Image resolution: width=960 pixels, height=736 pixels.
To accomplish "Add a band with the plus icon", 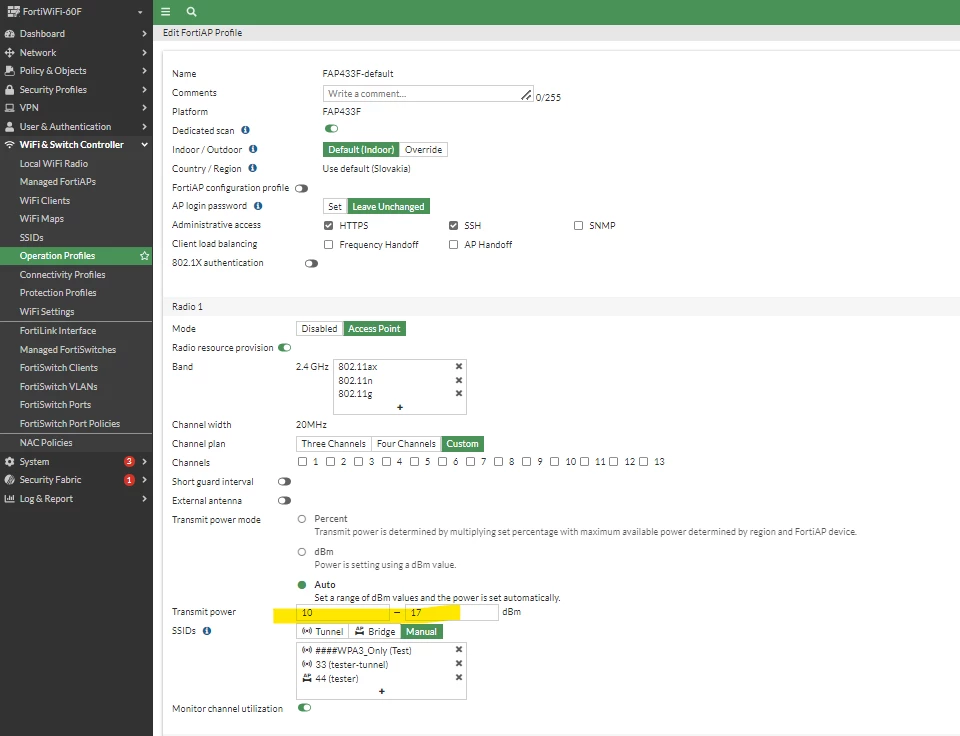I will [x=400, y=407].
